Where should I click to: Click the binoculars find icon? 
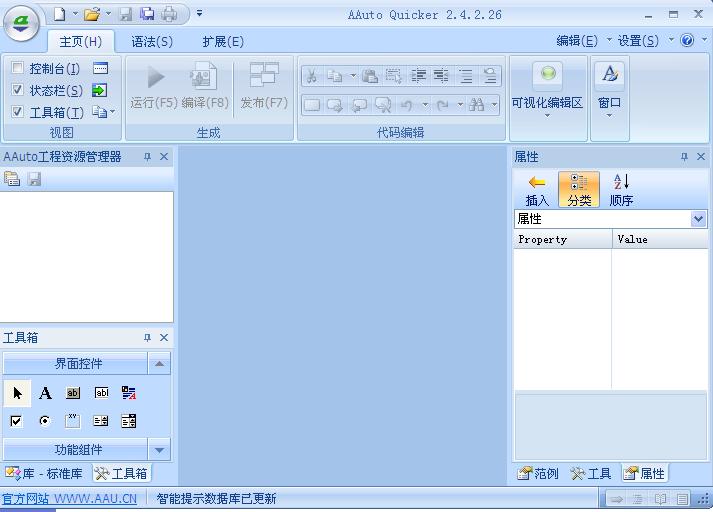pos(476,105)
